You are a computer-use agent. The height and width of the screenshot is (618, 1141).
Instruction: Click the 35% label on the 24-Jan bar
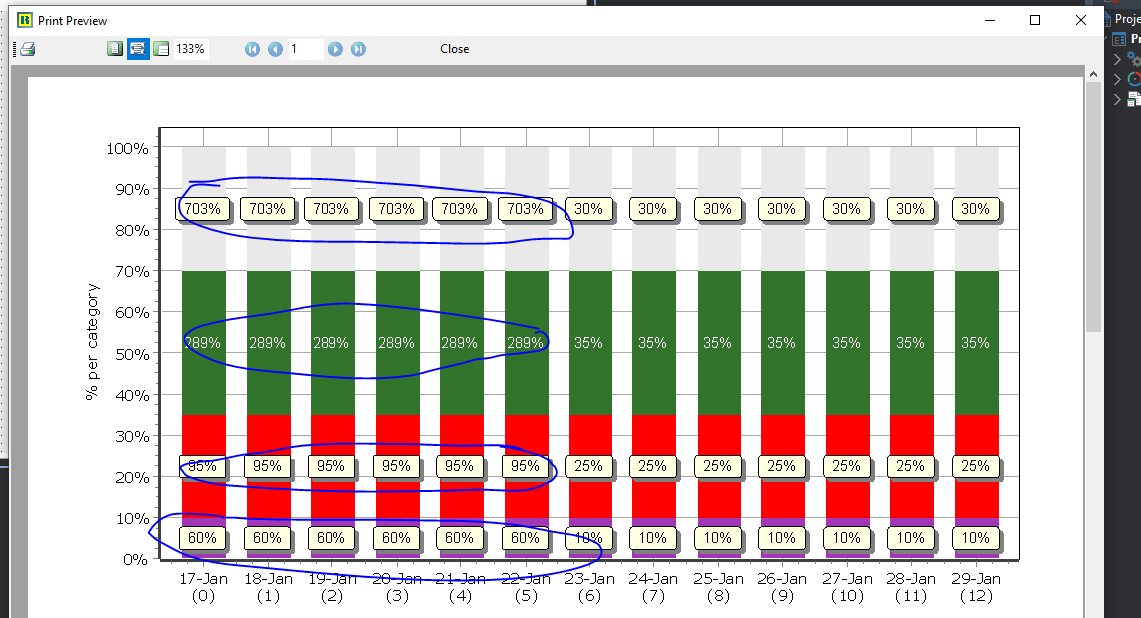[653, 343]
